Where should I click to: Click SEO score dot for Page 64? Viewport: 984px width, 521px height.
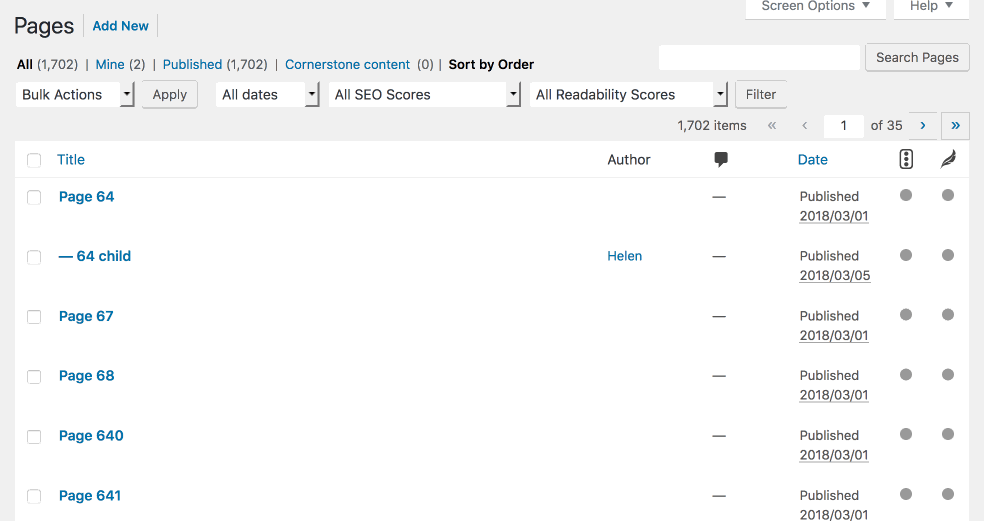click(906, 195)
